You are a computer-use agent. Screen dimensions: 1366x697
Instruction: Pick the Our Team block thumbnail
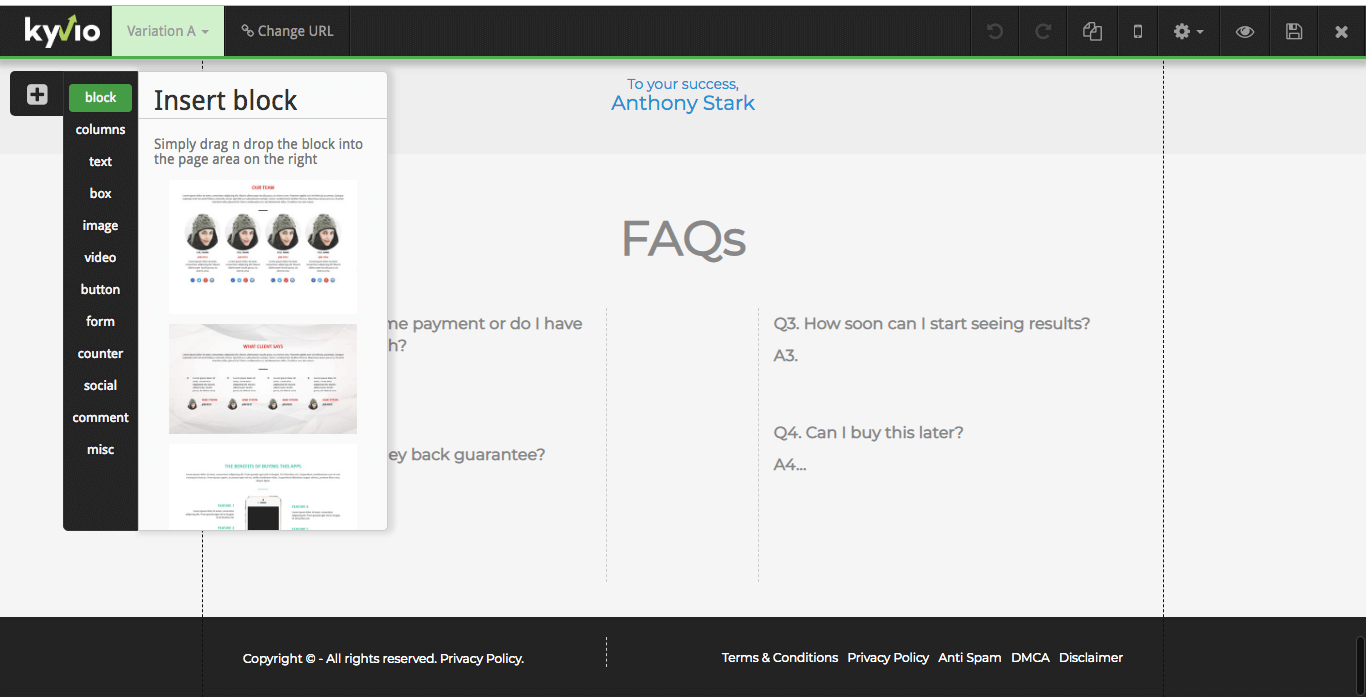[263, 247]
